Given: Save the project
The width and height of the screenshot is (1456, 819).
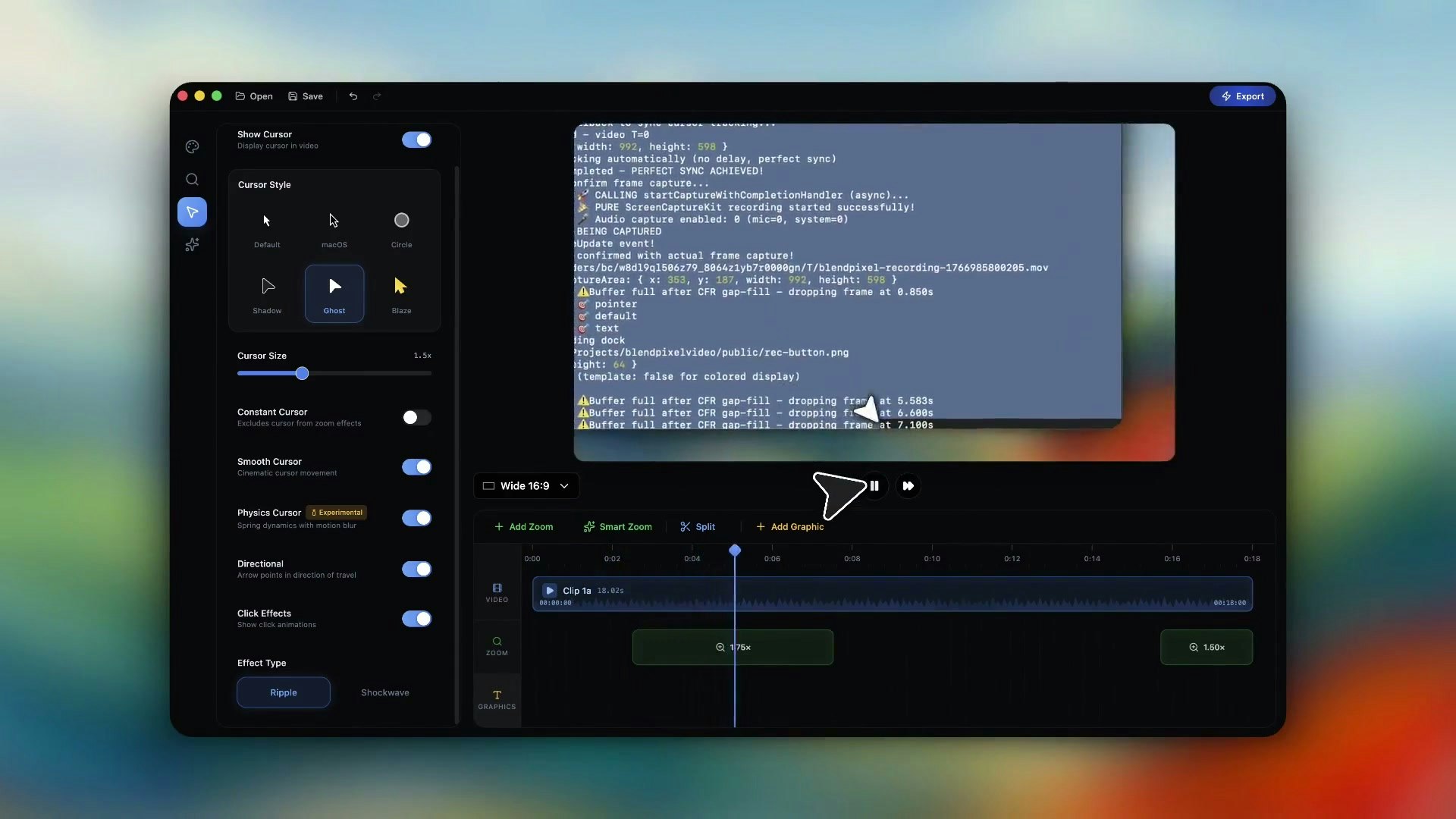Looking at the screenshot, I should (x=306, y=96).
